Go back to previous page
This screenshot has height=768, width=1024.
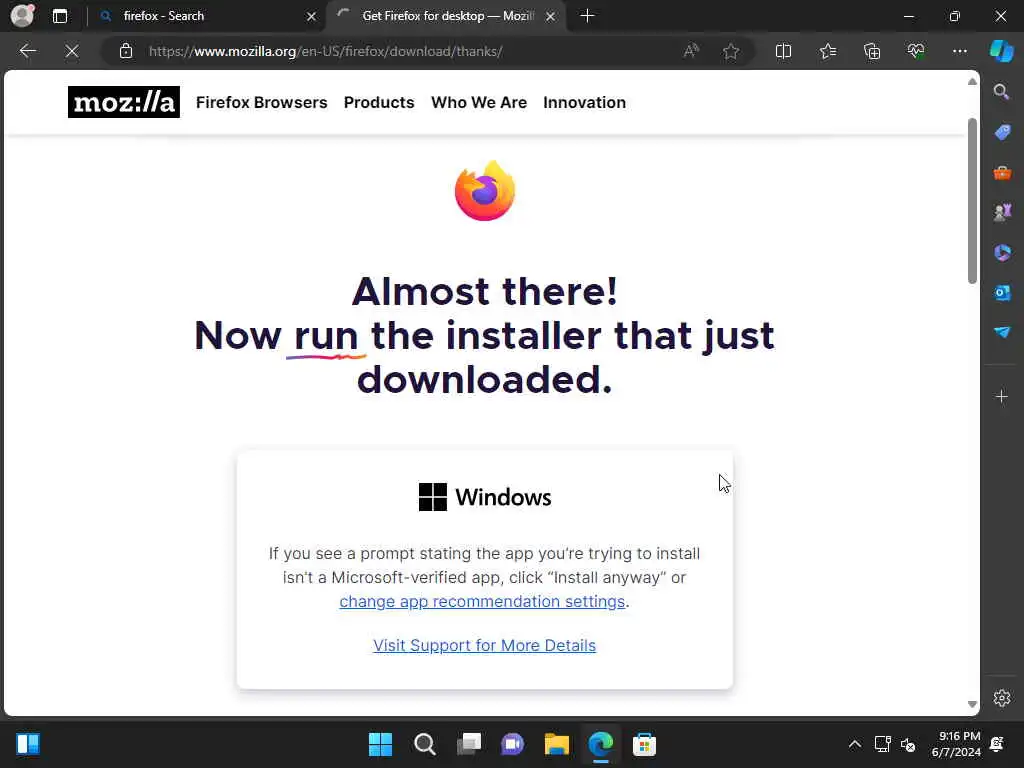pyautogui.click(x=27, y=51)
